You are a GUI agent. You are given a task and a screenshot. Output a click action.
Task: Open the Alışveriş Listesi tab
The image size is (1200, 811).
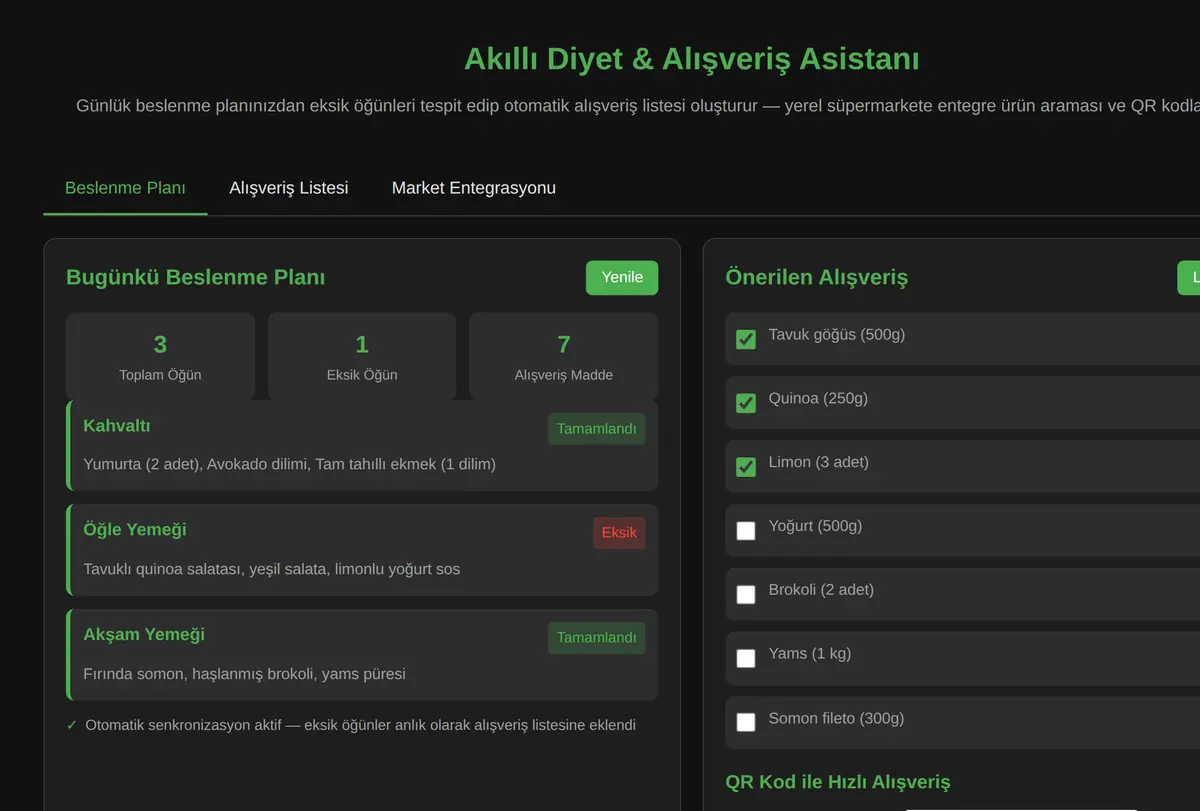point(289,188)
